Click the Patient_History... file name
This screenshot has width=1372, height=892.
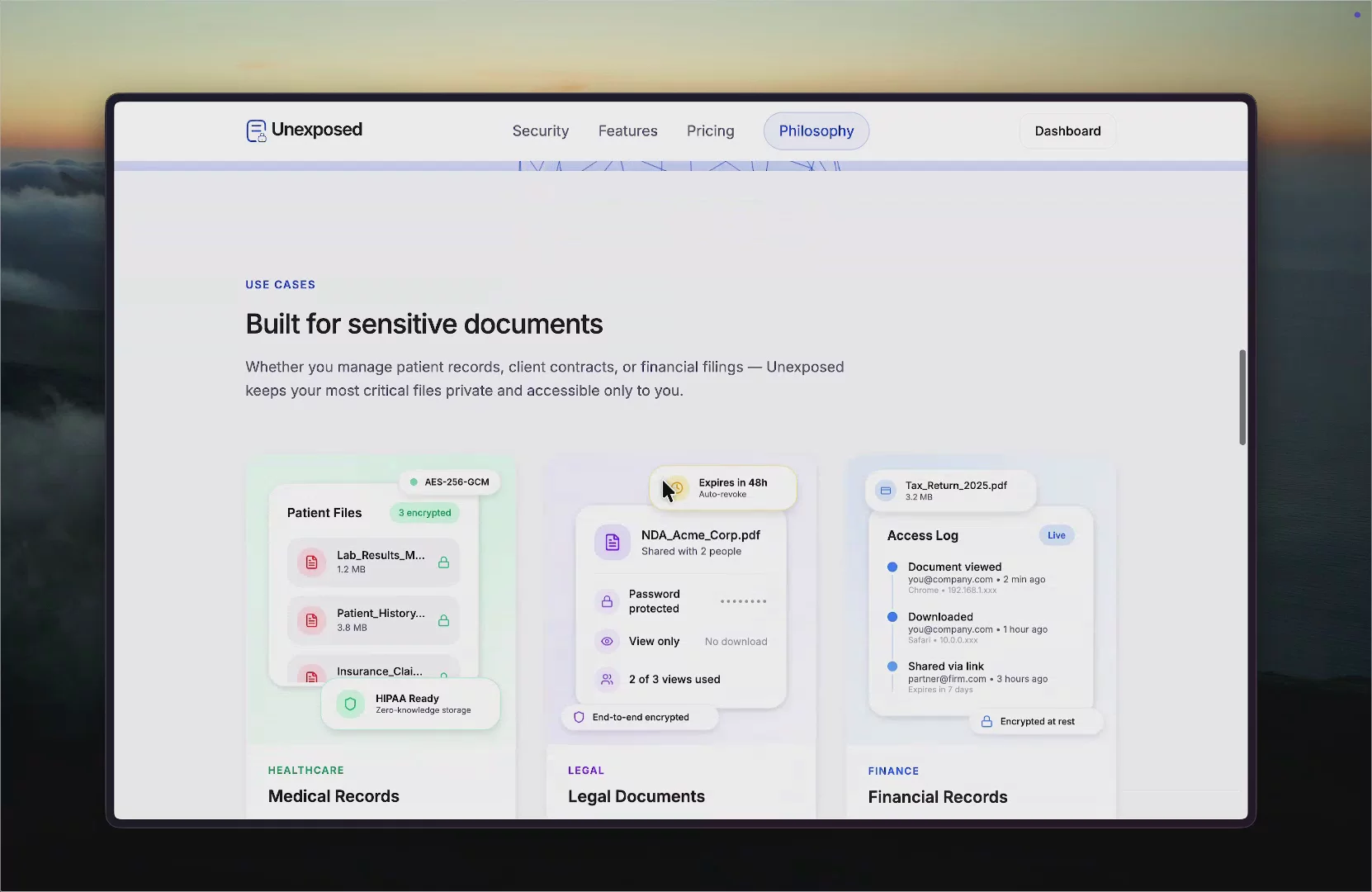pos(381,613)
